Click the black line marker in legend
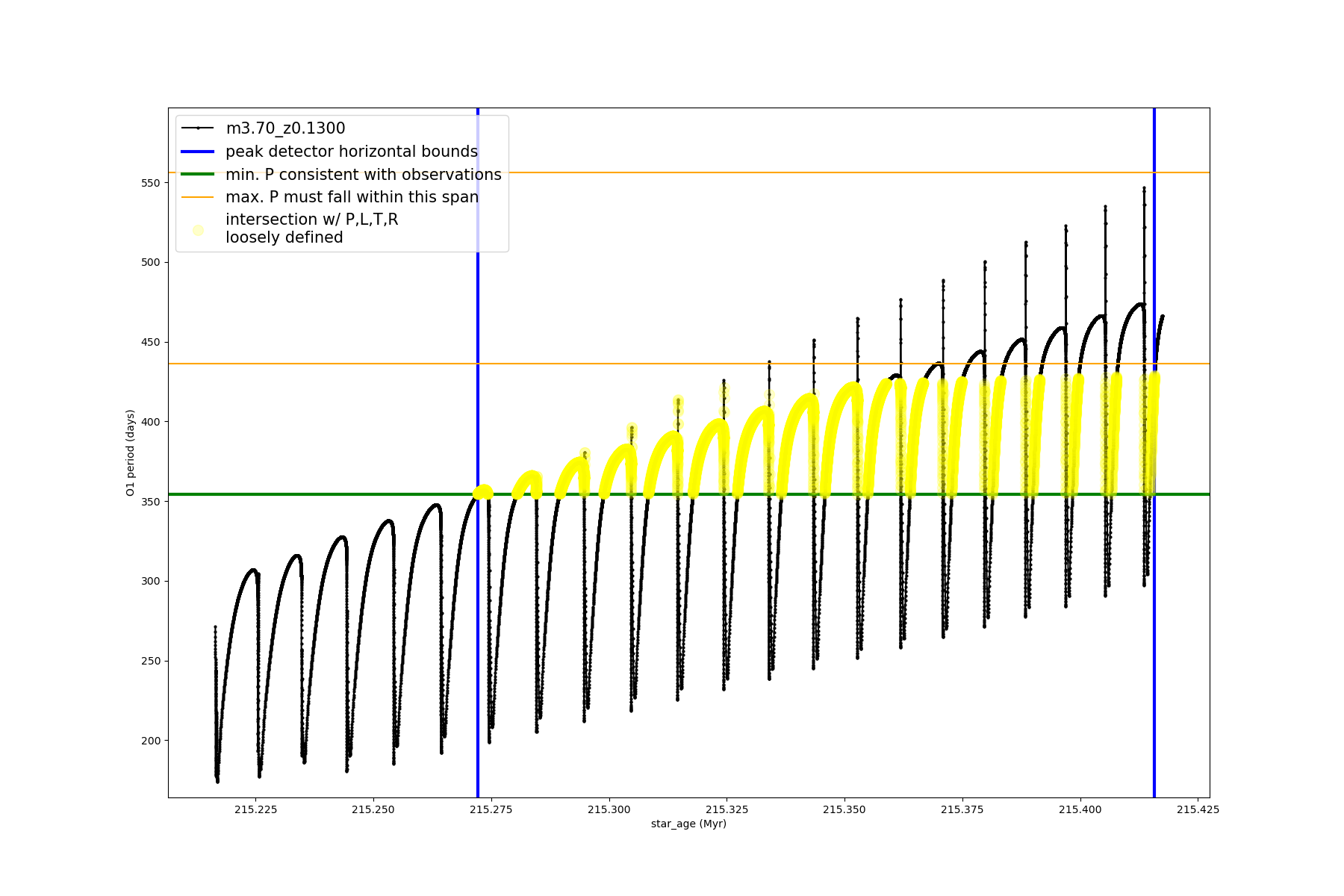Viewport: 1344px width, 896px height. 198,128
